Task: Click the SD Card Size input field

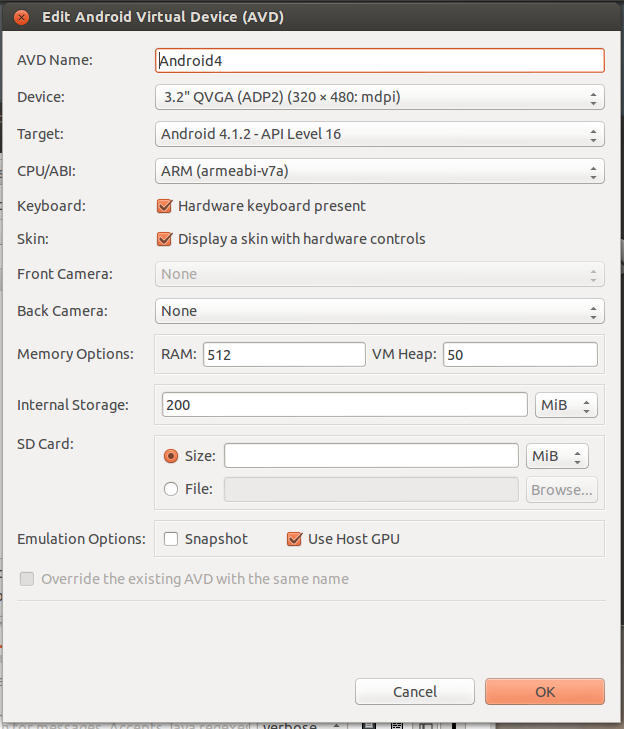Action: [371, 456]
